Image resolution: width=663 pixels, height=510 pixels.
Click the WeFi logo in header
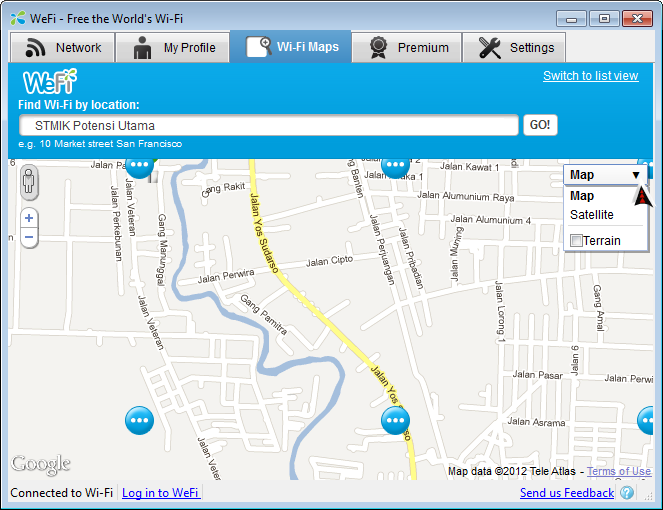[50, 81]
